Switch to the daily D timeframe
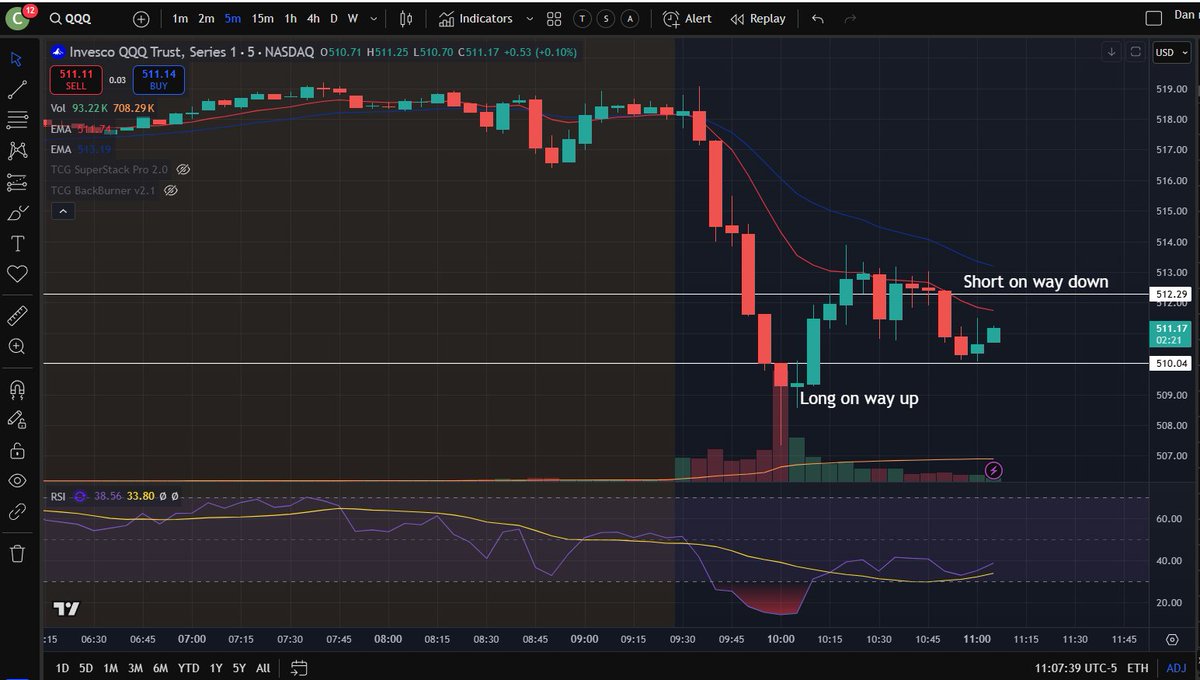Image resolution: width=1200 pixels, height=680 pixels. 334,19
